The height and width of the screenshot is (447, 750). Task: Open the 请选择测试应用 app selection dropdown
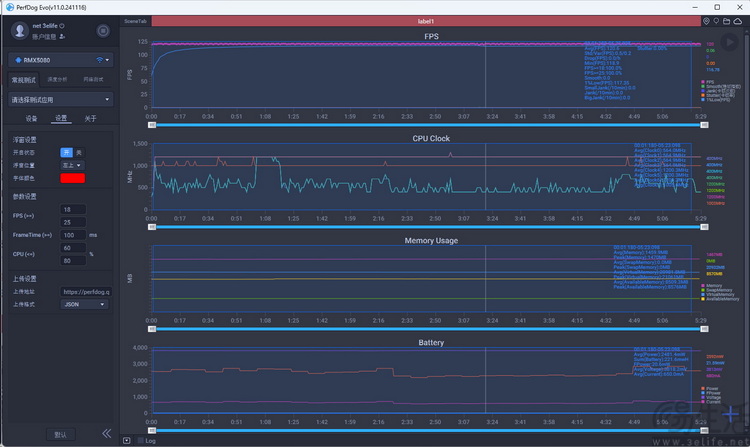pos(61,100)
